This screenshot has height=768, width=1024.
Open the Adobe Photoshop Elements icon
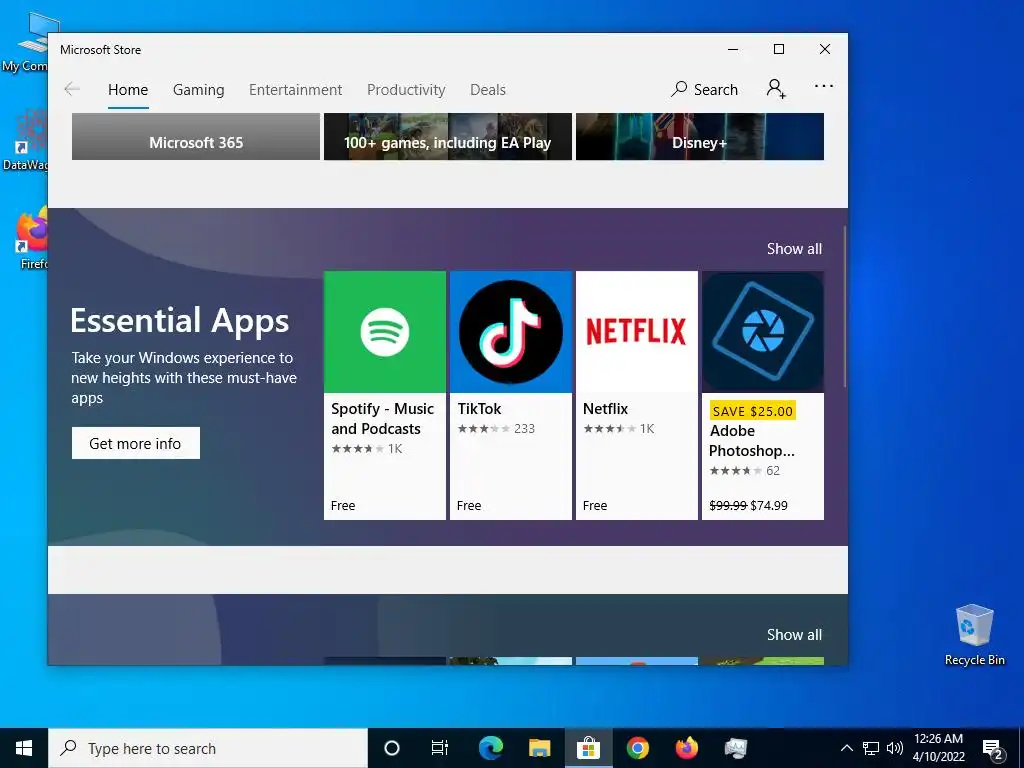(x=763, y=332)
